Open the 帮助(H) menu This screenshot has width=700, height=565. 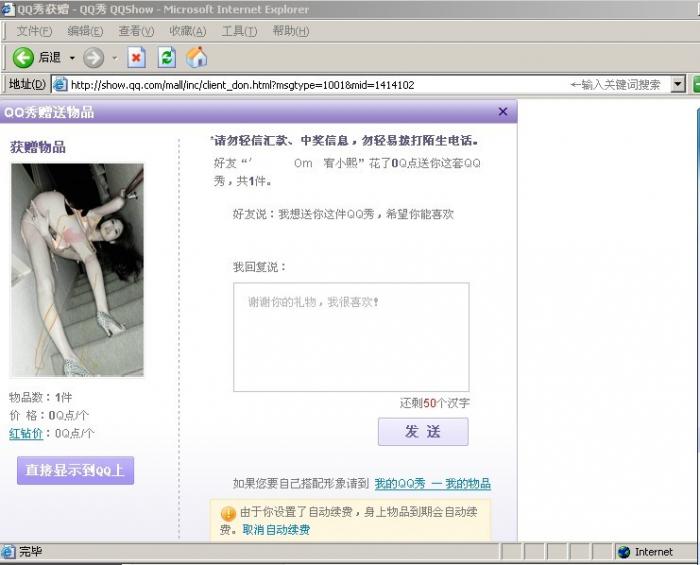291,31
